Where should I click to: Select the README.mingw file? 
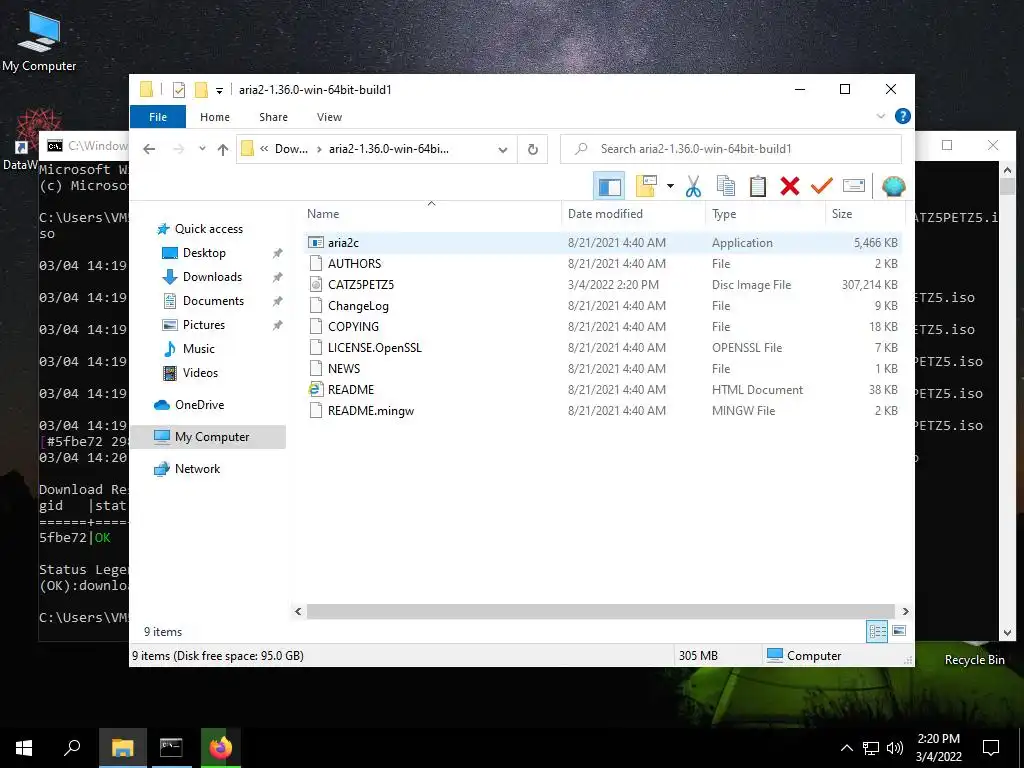coord(603,411)
